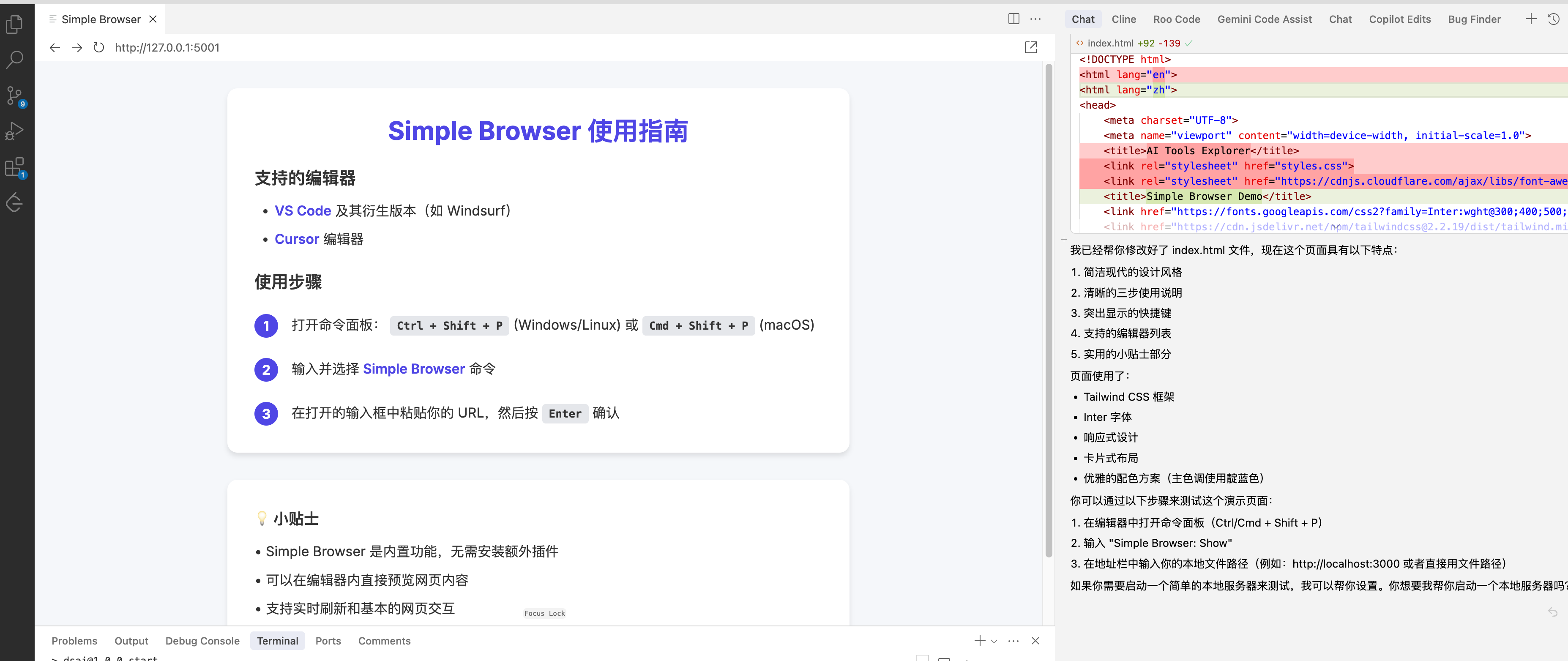
Task: Click the Cmd + Shift + P key label
Action: pyautogui.click(x=698, y=325)
